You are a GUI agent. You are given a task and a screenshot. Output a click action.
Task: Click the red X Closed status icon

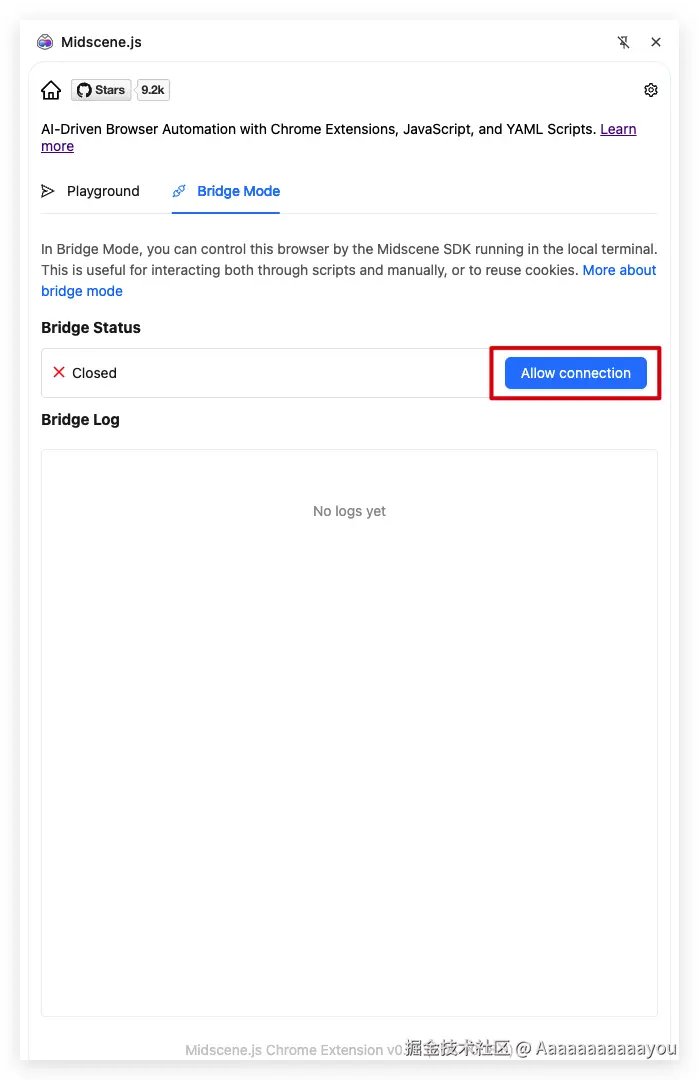[59, 372]
